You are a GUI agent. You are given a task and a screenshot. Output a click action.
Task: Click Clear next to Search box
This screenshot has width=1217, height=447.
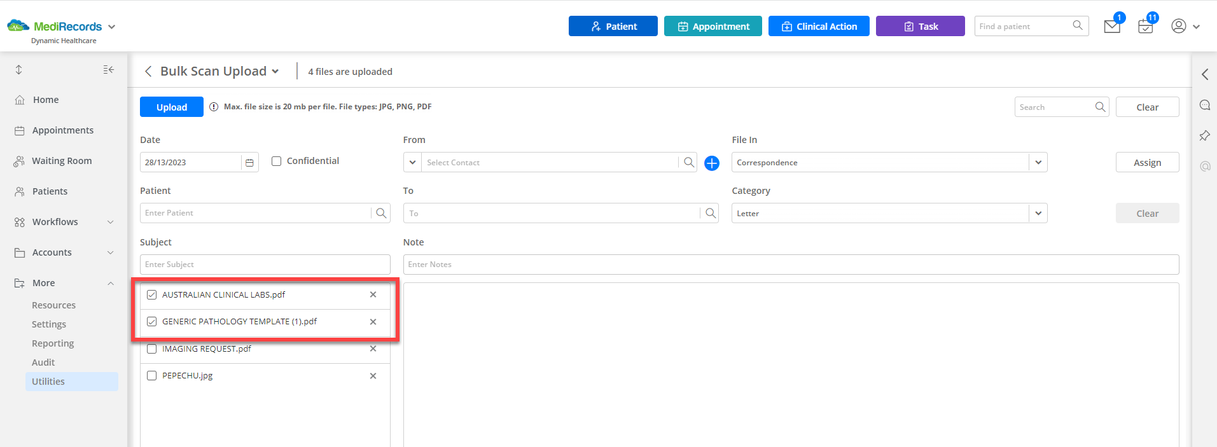click(1147, 107)
